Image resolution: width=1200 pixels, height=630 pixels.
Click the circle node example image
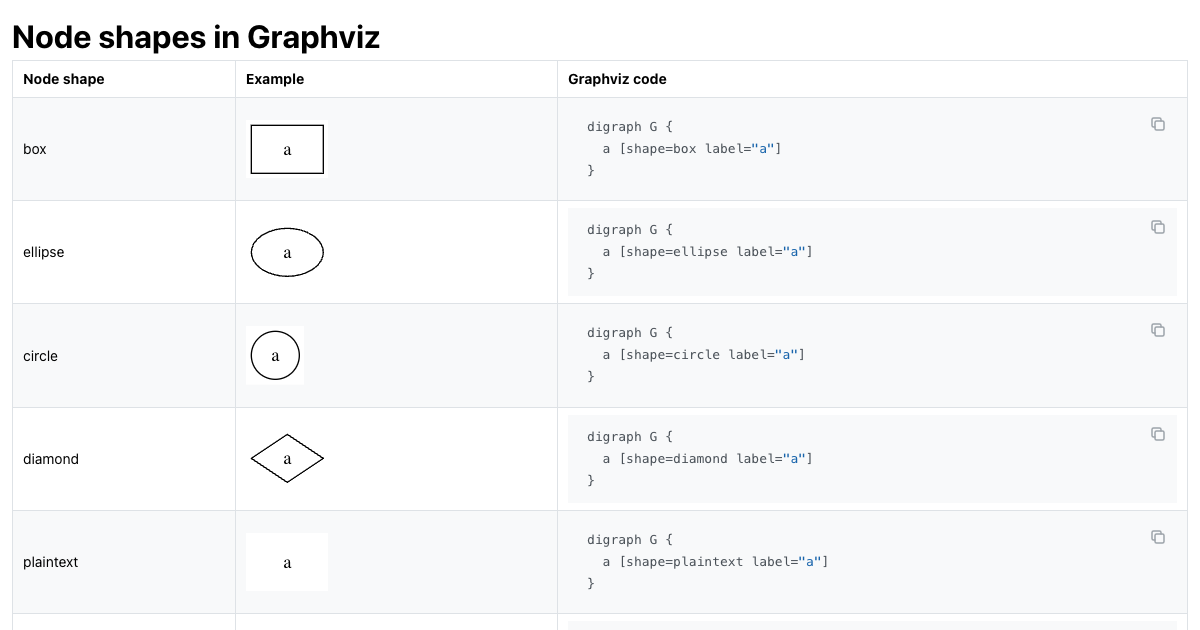pyautogui.click(x=275, y=355)
